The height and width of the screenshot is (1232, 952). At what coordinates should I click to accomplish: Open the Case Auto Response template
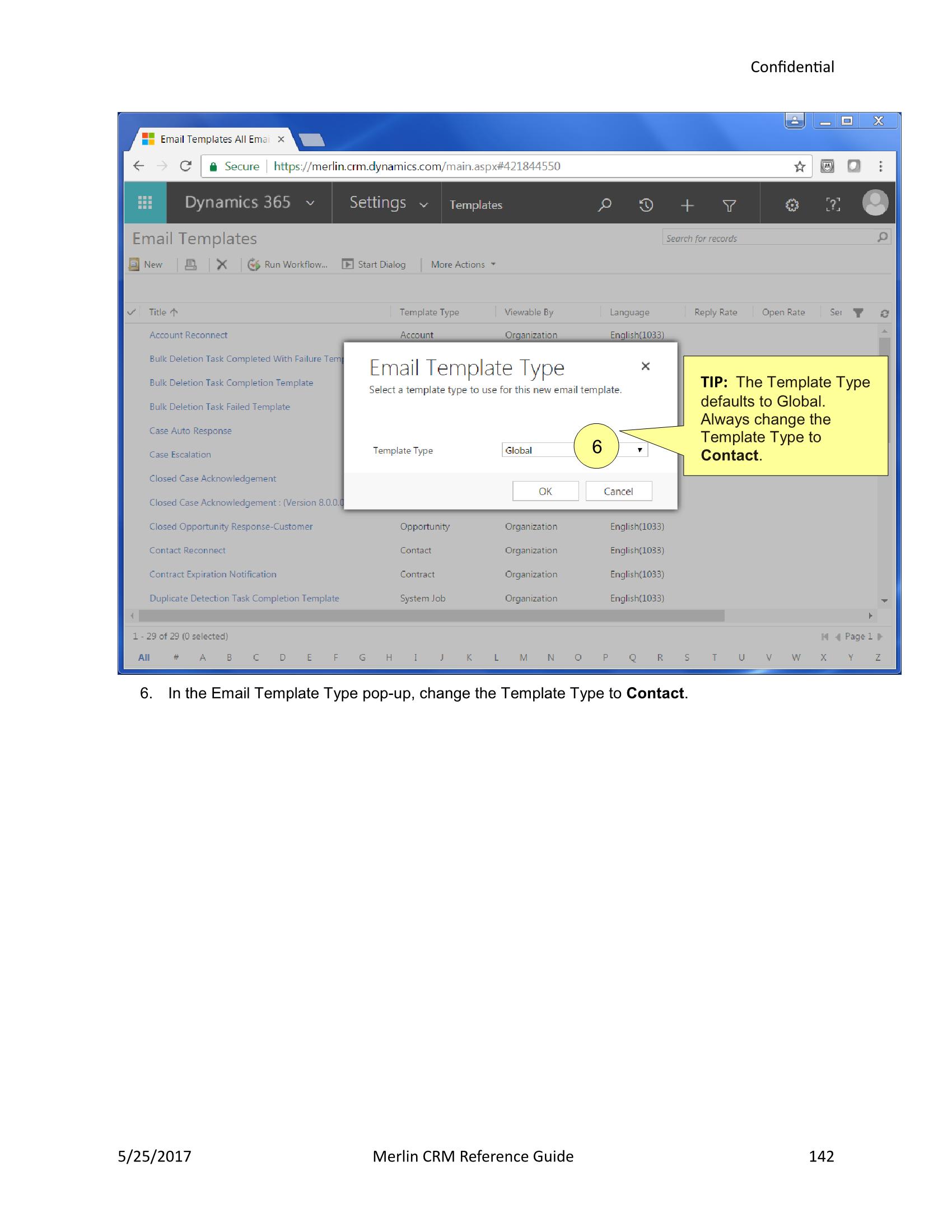click(190, 431)
